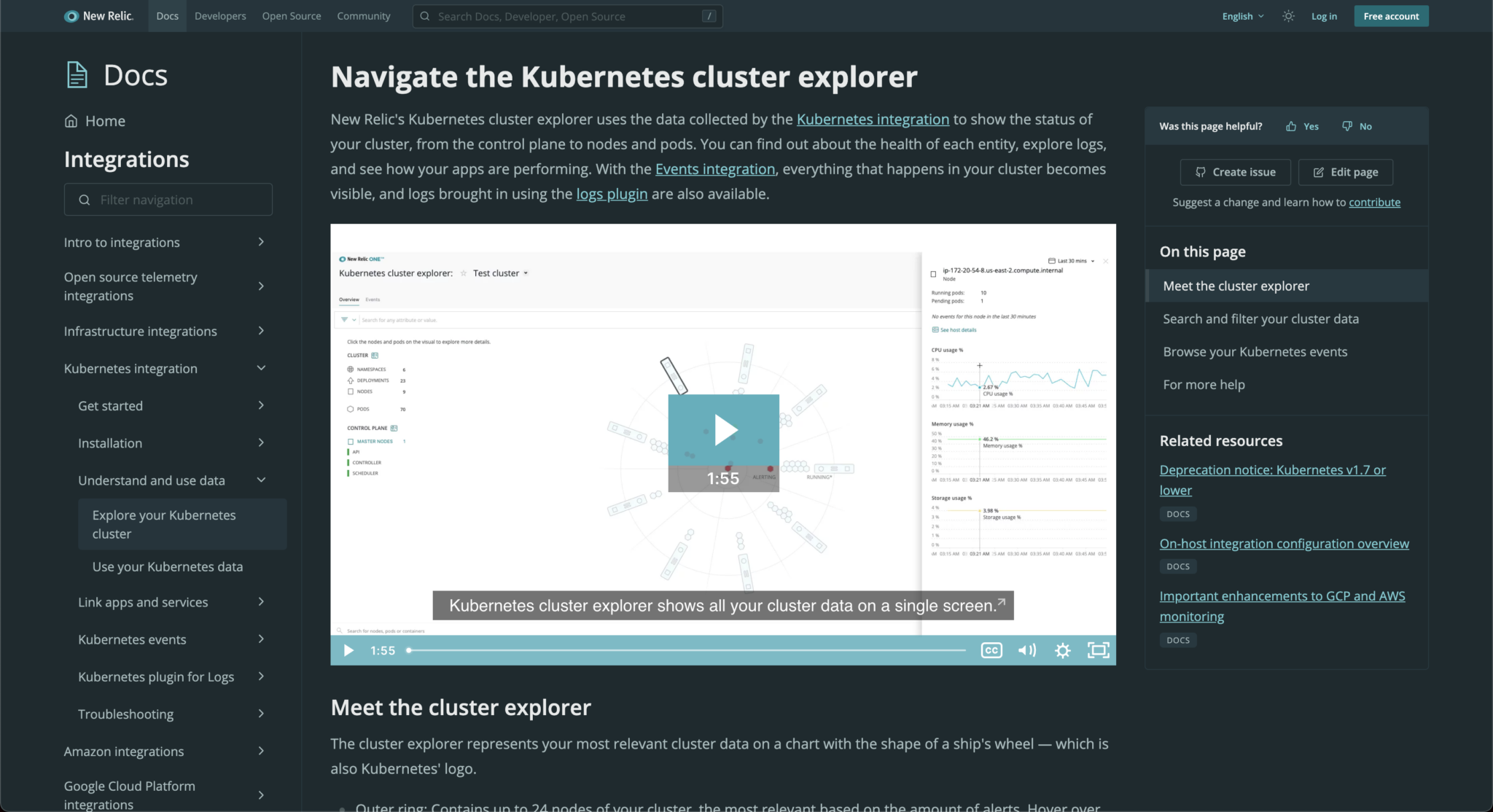The width and height of the screenshot is (1493, 812).
Task: Collapse Kubernetes integration section
Action: click(x=261, y=368)
